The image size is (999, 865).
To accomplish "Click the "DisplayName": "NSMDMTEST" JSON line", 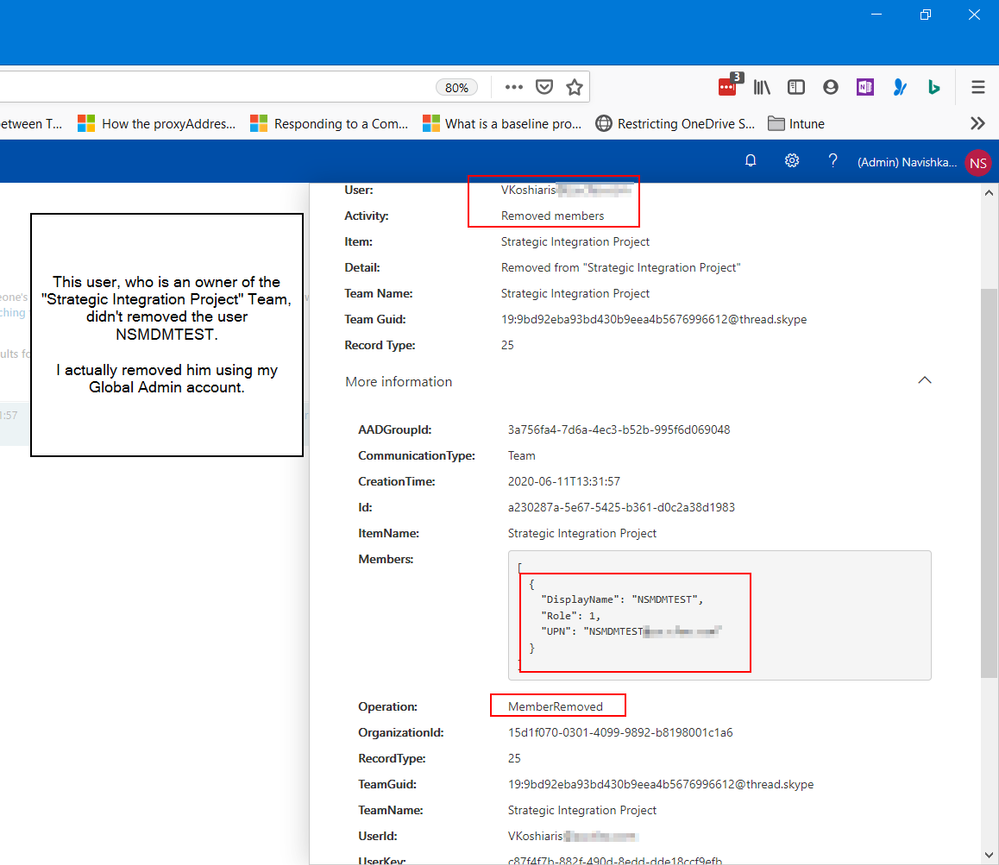I will coord(622,599).
